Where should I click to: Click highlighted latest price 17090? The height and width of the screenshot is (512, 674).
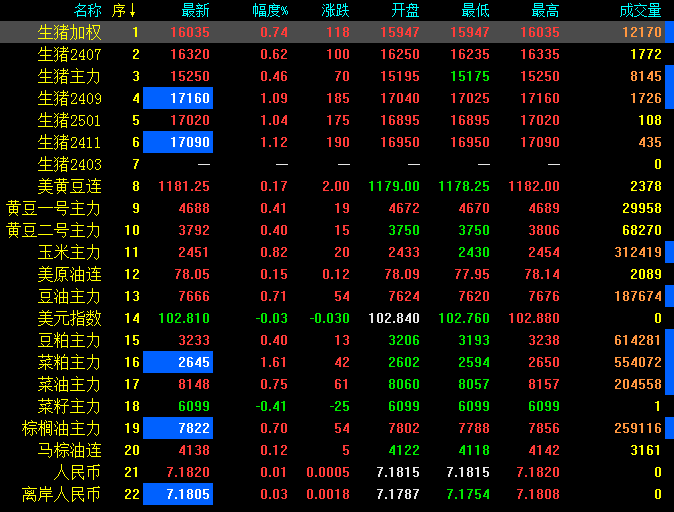pyautogui.click(x=178, y=142)
